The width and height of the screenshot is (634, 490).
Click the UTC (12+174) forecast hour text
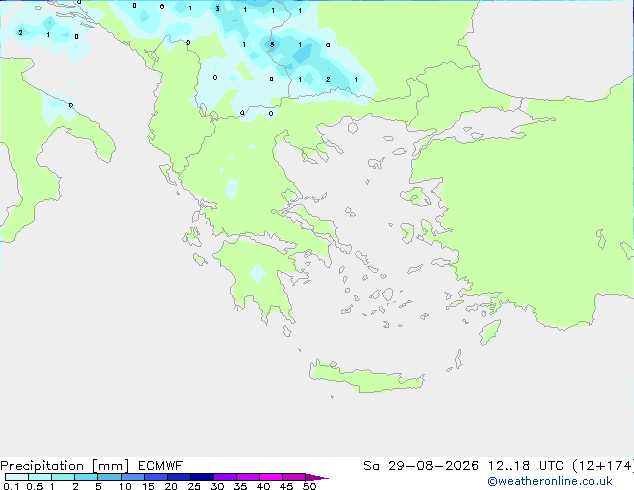[586, 466]
